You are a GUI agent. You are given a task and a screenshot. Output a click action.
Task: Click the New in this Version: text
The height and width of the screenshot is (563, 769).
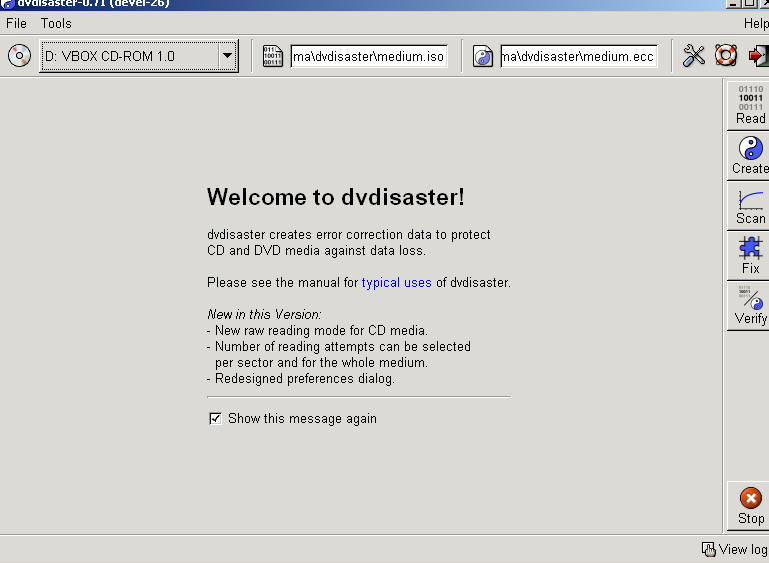(x=264, y=314)
